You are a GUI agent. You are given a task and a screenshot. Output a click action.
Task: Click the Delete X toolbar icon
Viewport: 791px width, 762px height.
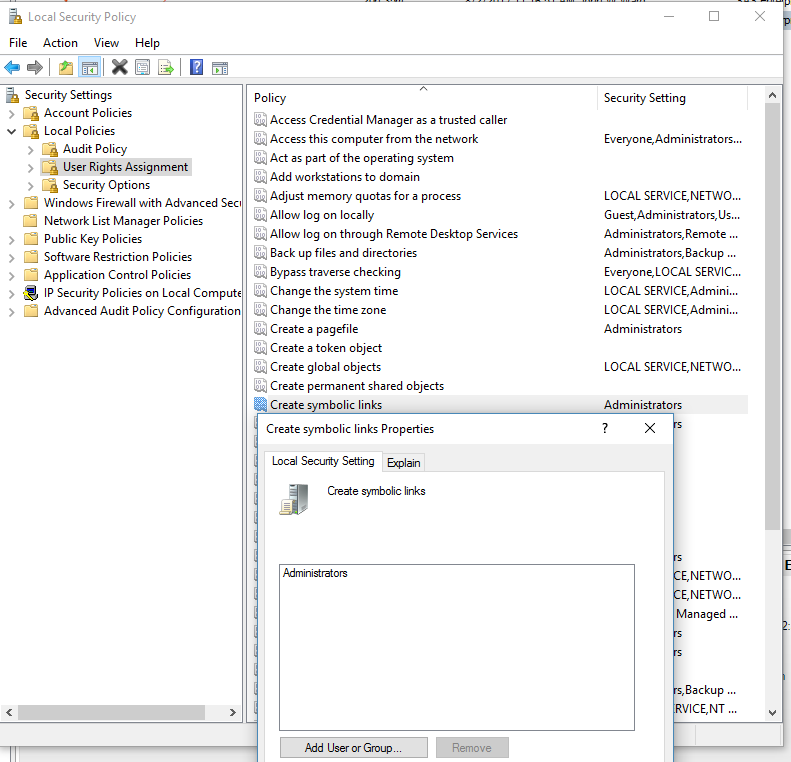(x=119, y=67)
